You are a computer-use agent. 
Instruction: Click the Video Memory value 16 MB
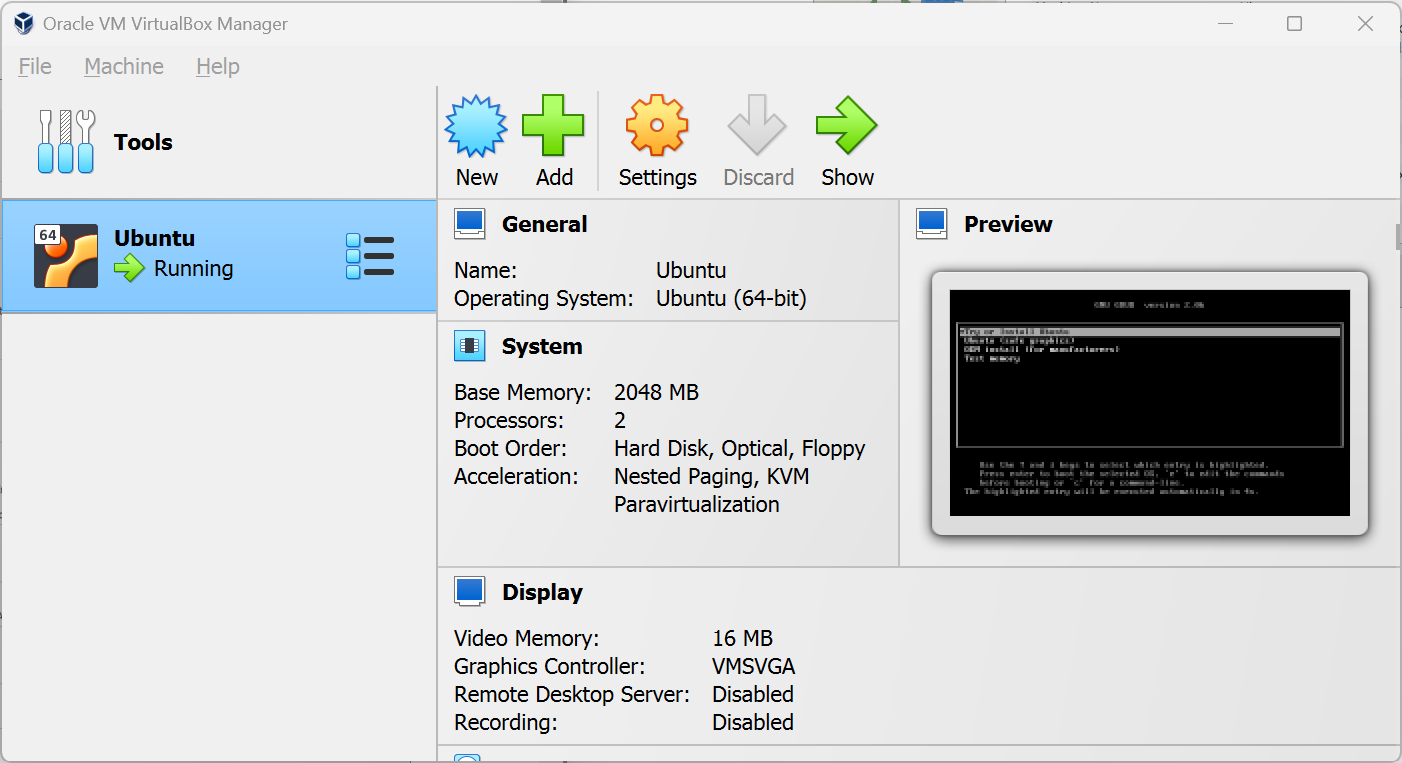[742, 638]
